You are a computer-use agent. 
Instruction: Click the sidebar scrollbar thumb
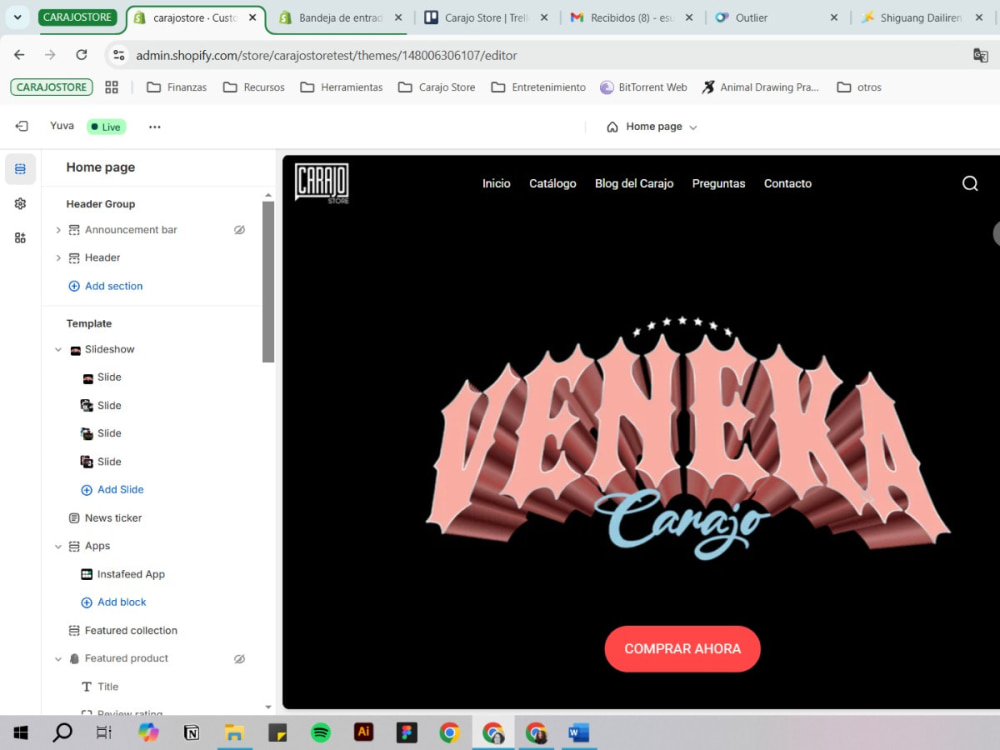pyautogui.click(x=268, y=282)
